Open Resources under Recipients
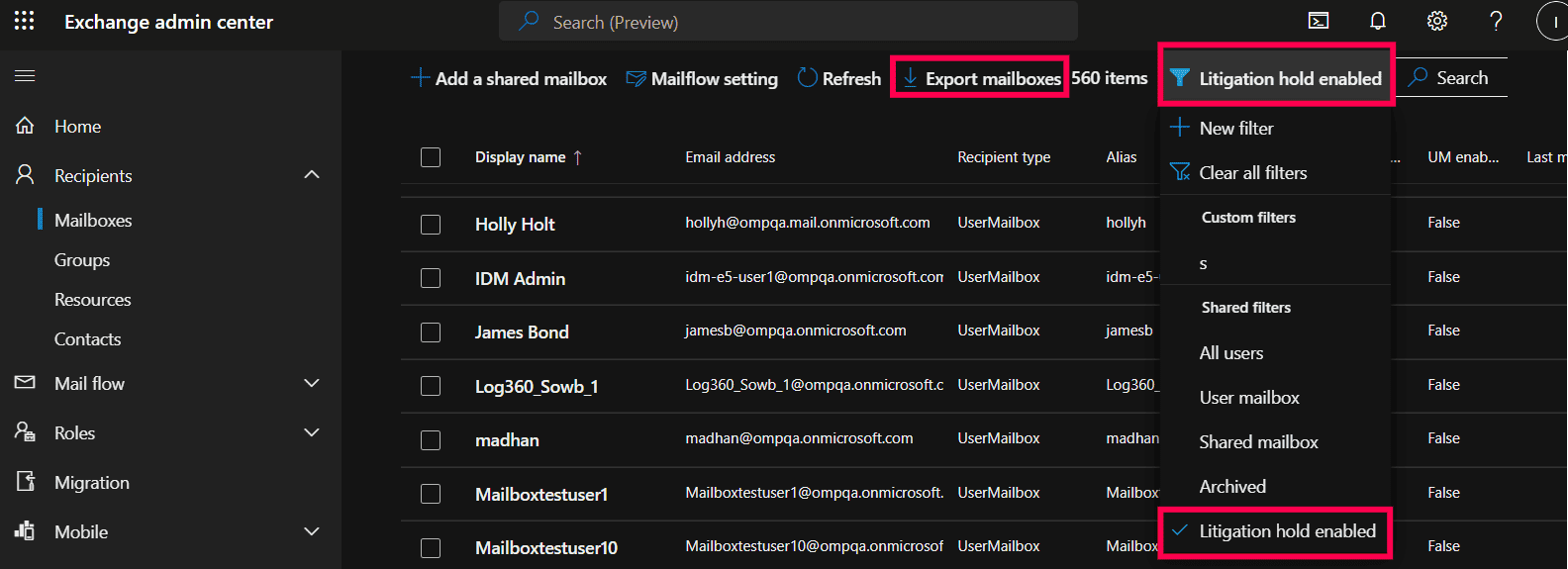Image resolution: width=1568 pixels, height=569 pixels. [x=93, y=299]
